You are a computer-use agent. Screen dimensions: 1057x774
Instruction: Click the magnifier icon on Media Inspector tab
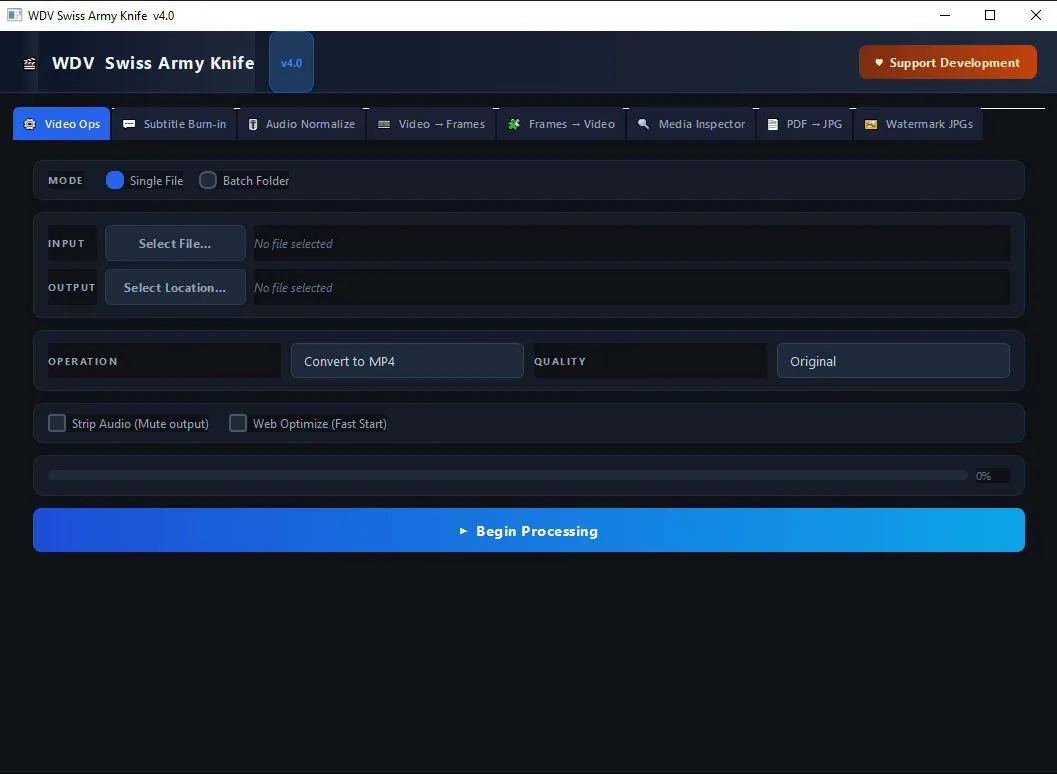pos(644,124)
